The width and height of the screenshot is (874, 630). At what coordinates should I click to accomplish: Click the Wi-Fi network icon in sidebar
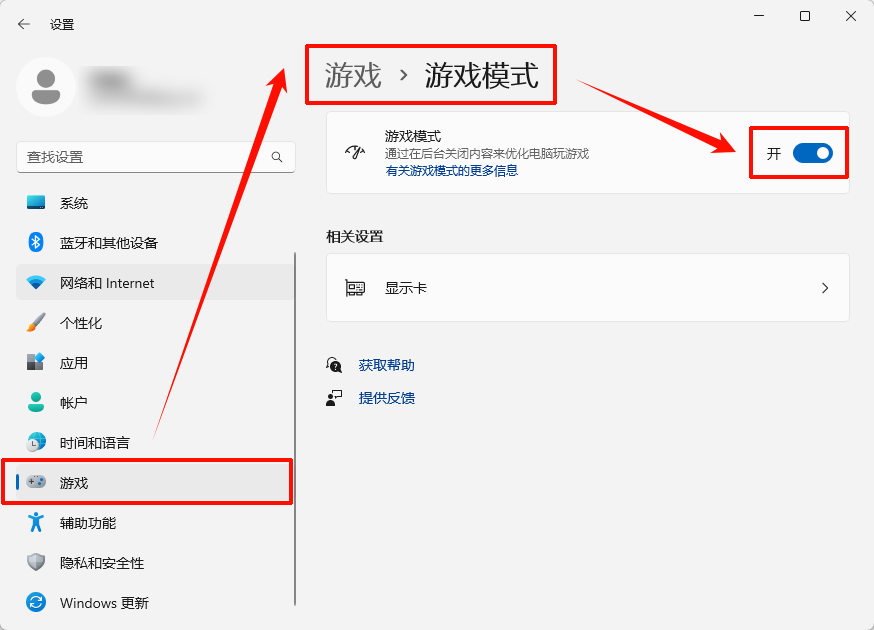click(36, 283)
